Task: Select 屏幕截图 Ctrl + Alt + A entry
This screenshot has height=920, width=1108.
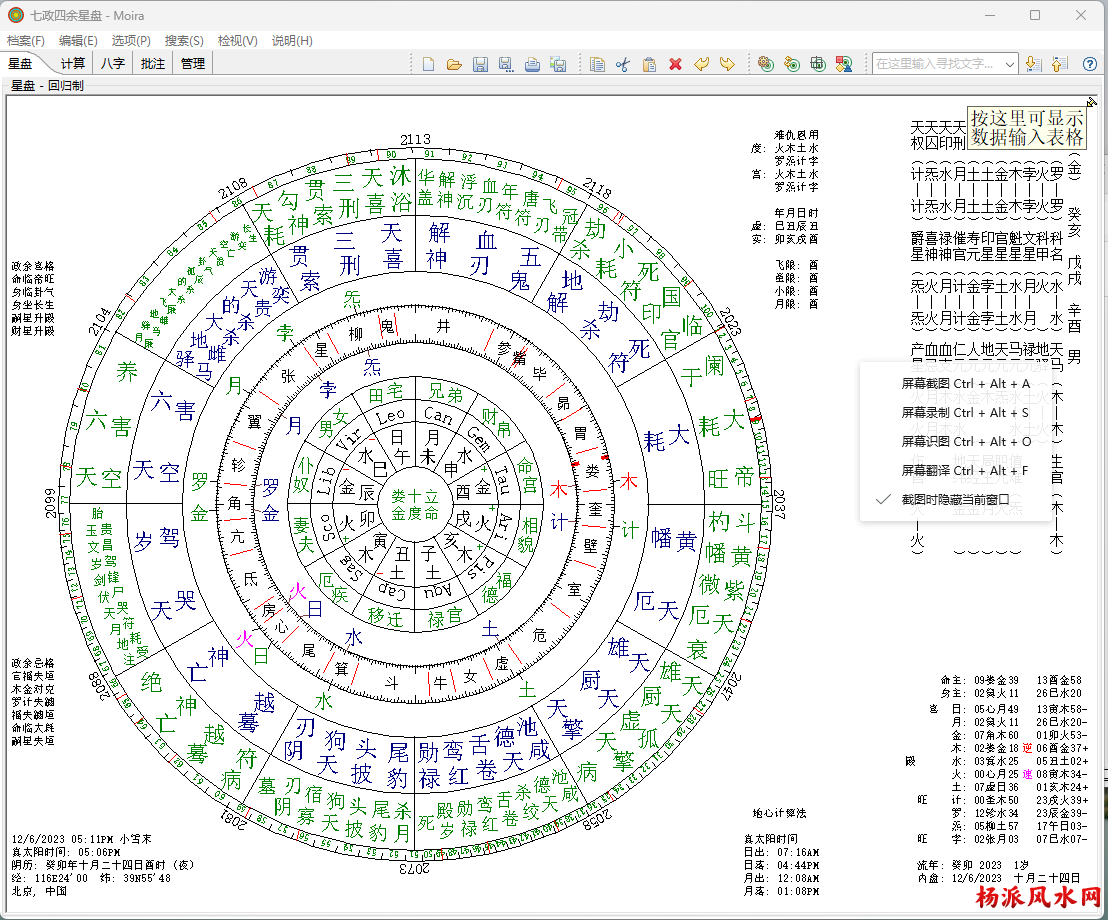Action: [965, 384]
